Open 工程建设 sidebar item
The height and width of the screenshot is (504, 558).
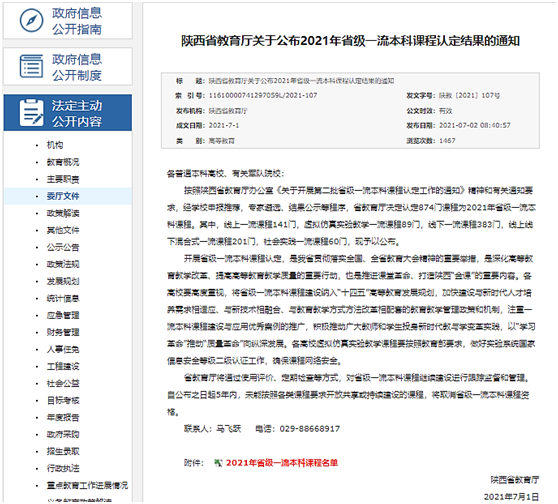tap(63, 366)
